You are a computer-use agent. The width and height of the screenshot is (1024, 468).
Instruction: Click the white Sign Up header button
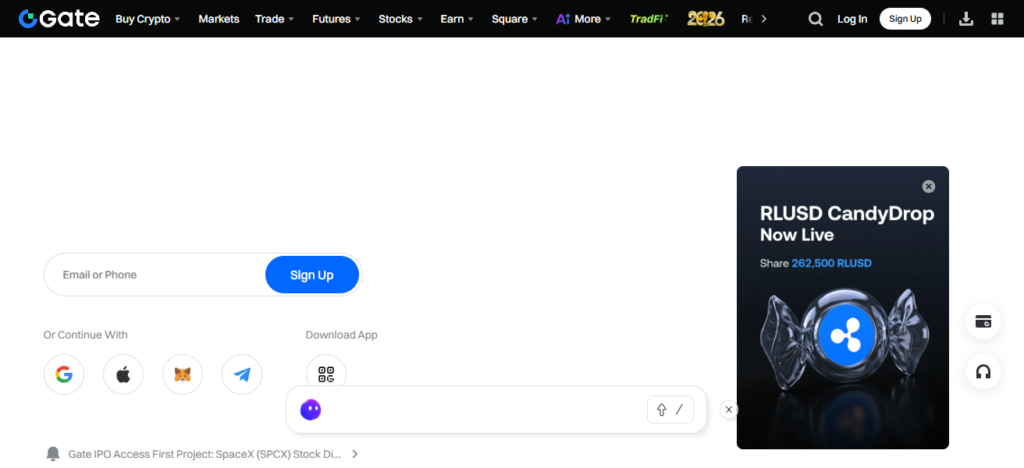coord(905,19)
